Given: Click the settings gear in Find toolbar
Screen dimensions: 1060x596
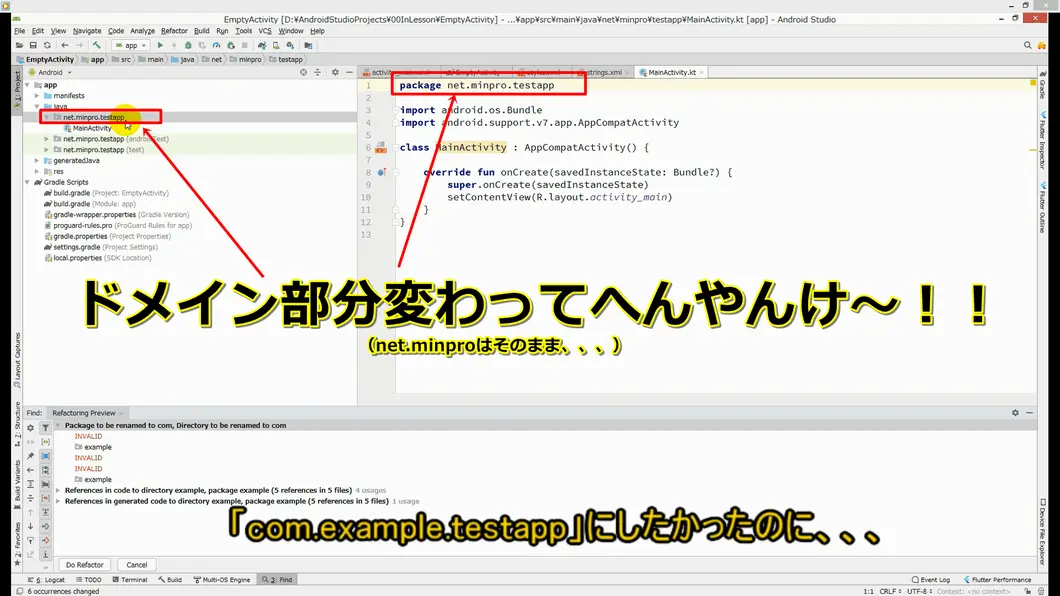Looking at the screenshot, I should click(x=30, y=428).
